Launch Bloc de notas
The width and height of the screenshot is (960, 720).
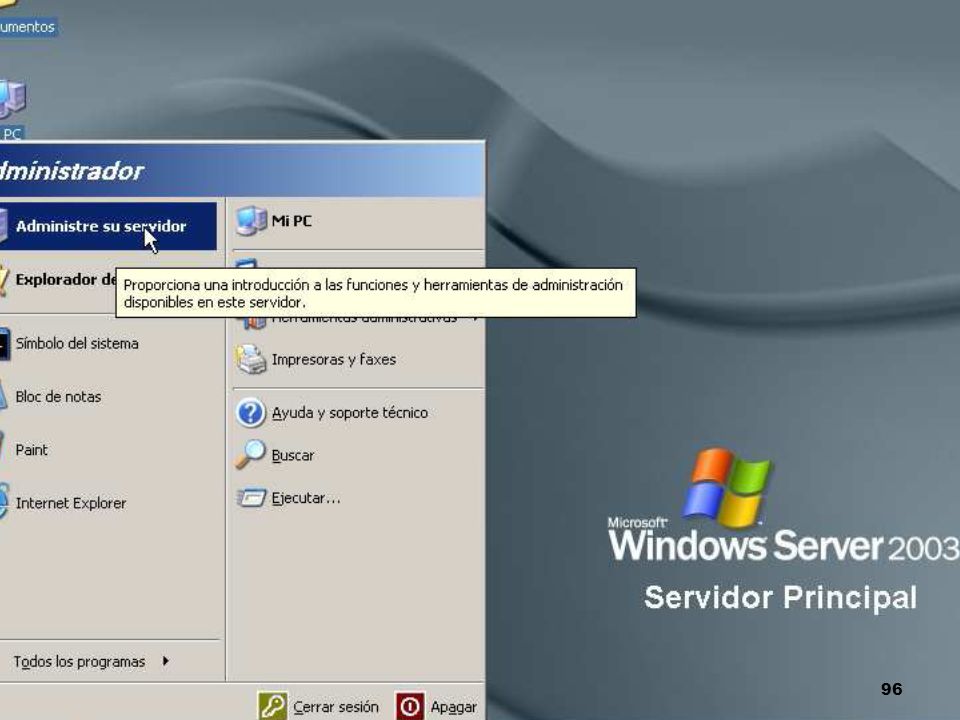[58, 397]
